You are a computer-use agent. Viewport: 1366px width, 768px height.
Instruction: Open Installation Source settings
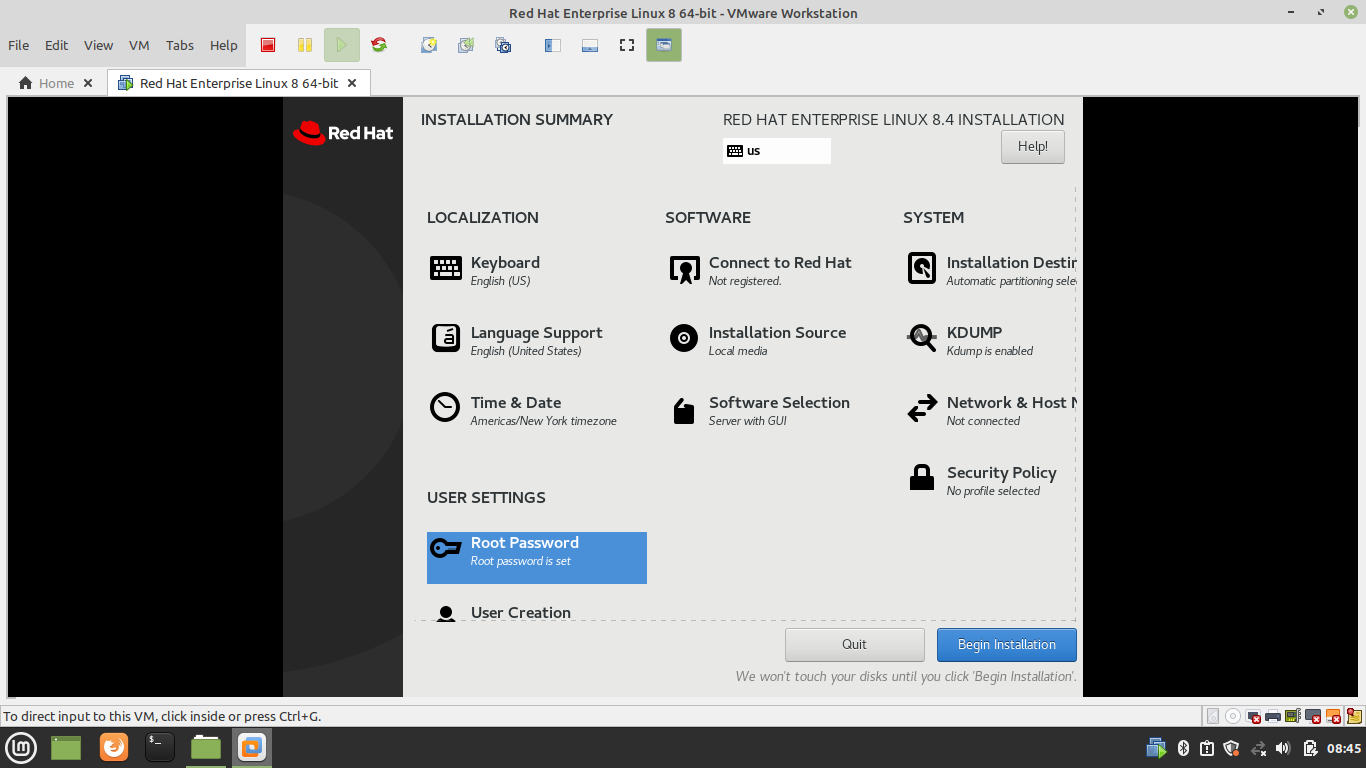(774, 340)
